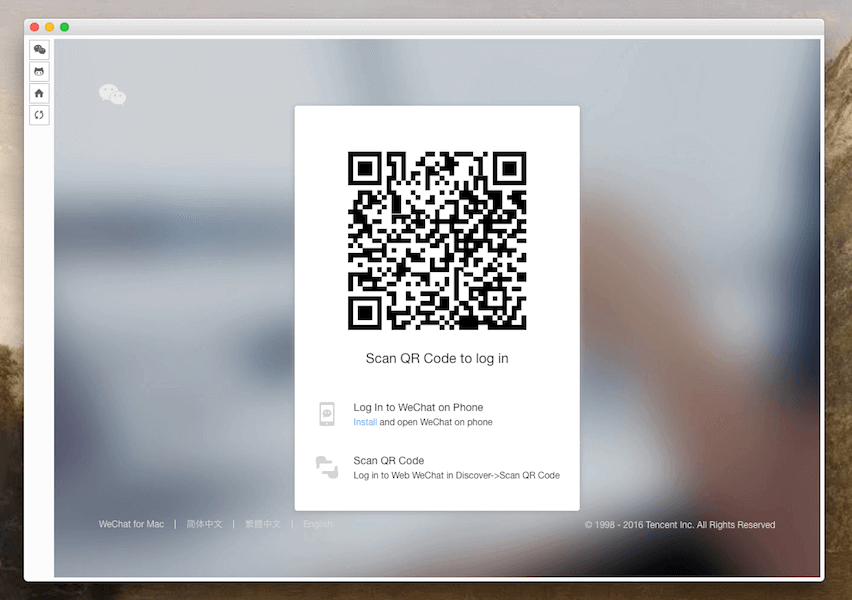This screenshot has width=852, height=600.
Task: Click 'Log in to Web WeChat in Discover' text
Action: tap(456, 476)
